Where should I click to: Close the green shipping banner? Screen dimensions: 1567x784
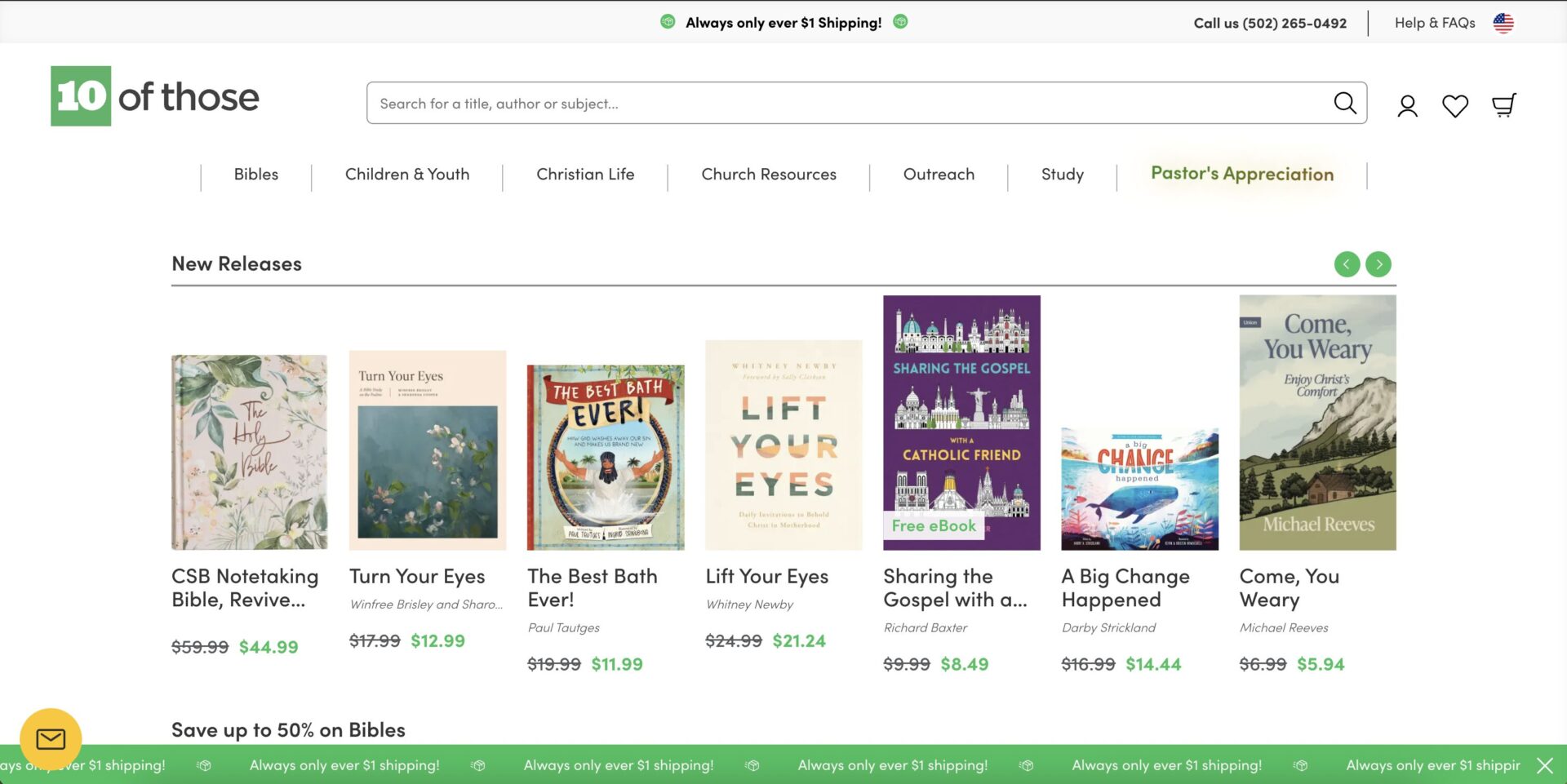tap(1545, 765)
